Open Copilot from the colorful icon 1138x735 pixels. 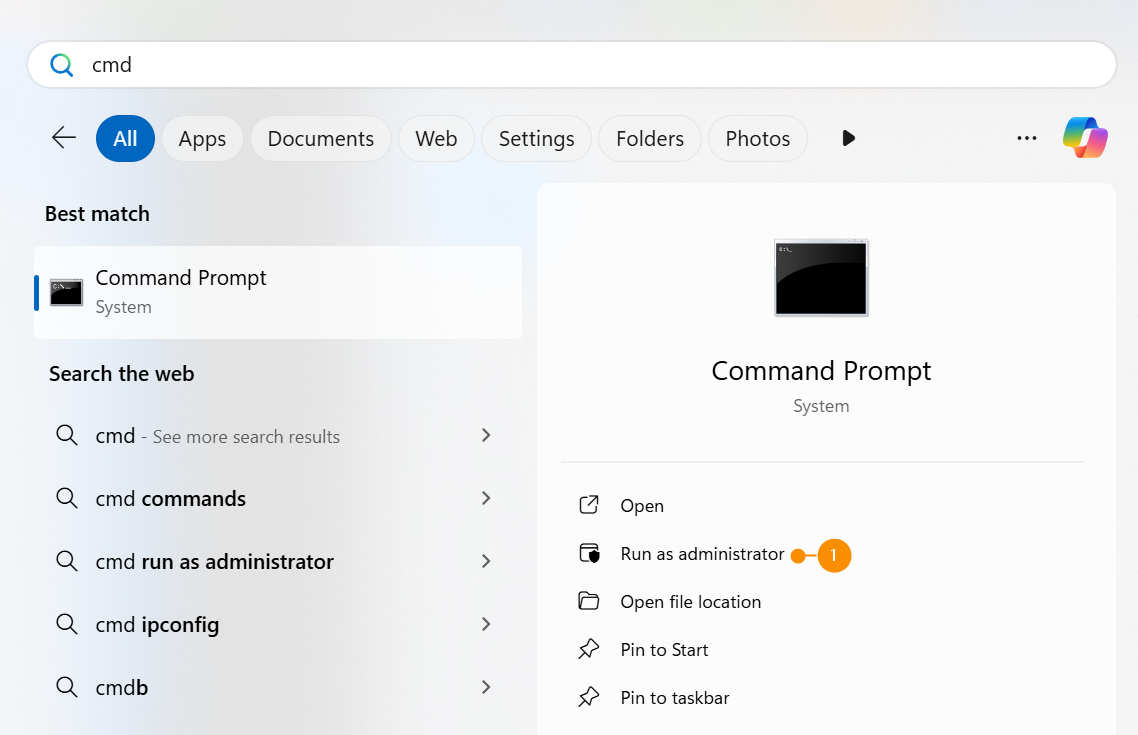coord(1085,138)
